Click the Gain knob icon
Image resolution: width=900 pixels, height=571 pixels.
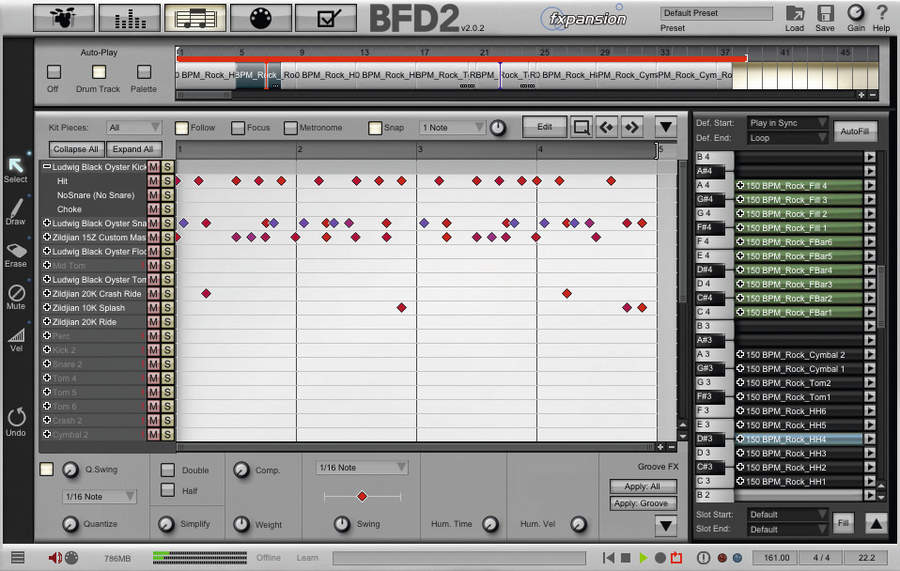click(855, 13)
